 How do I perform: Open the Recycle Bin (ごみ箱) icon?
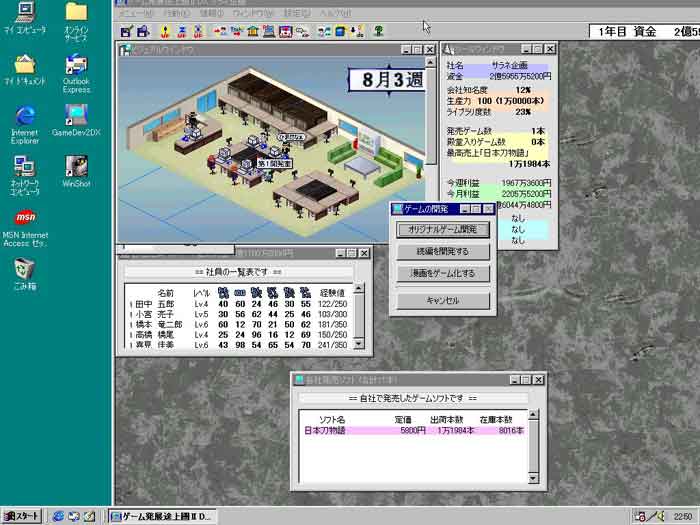24,268
